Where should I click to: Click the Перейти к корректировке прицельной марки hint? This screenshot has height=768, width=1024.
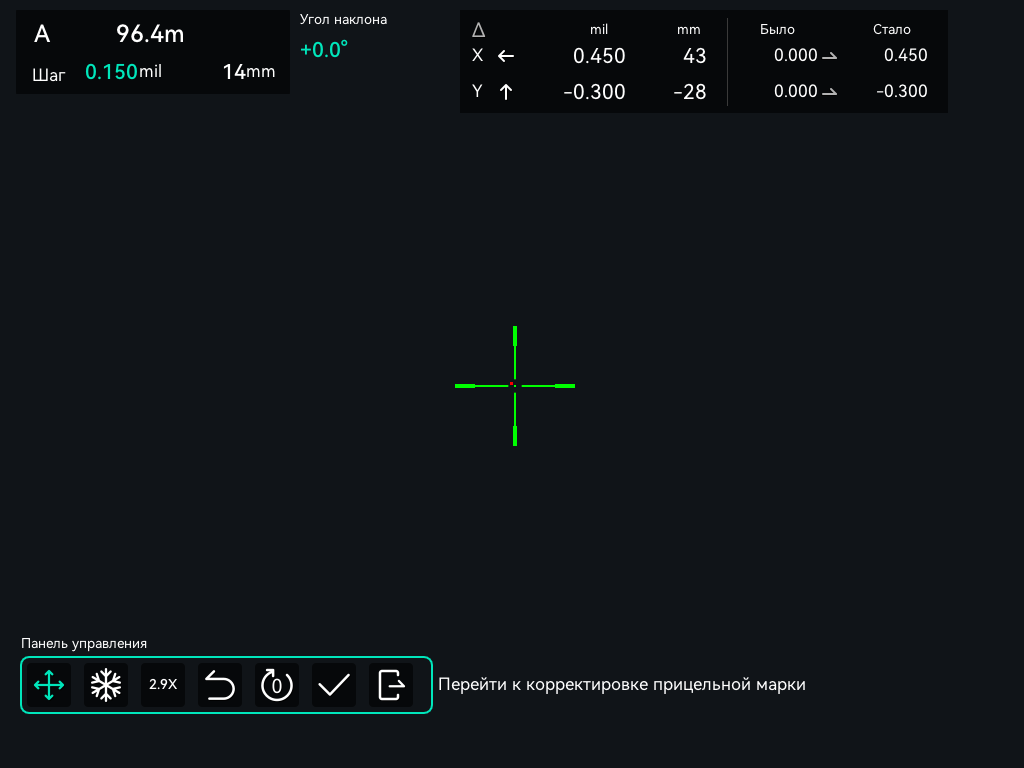622,684
